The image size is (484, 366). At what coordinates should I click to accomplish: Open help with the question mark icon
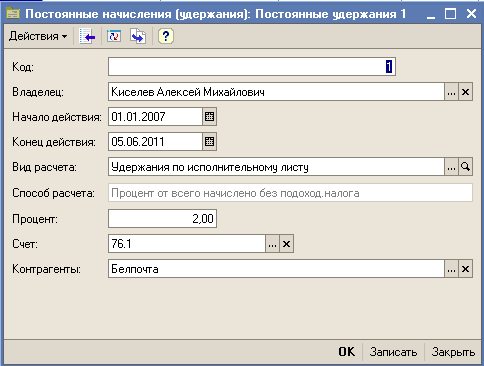(x=166, y=36)
